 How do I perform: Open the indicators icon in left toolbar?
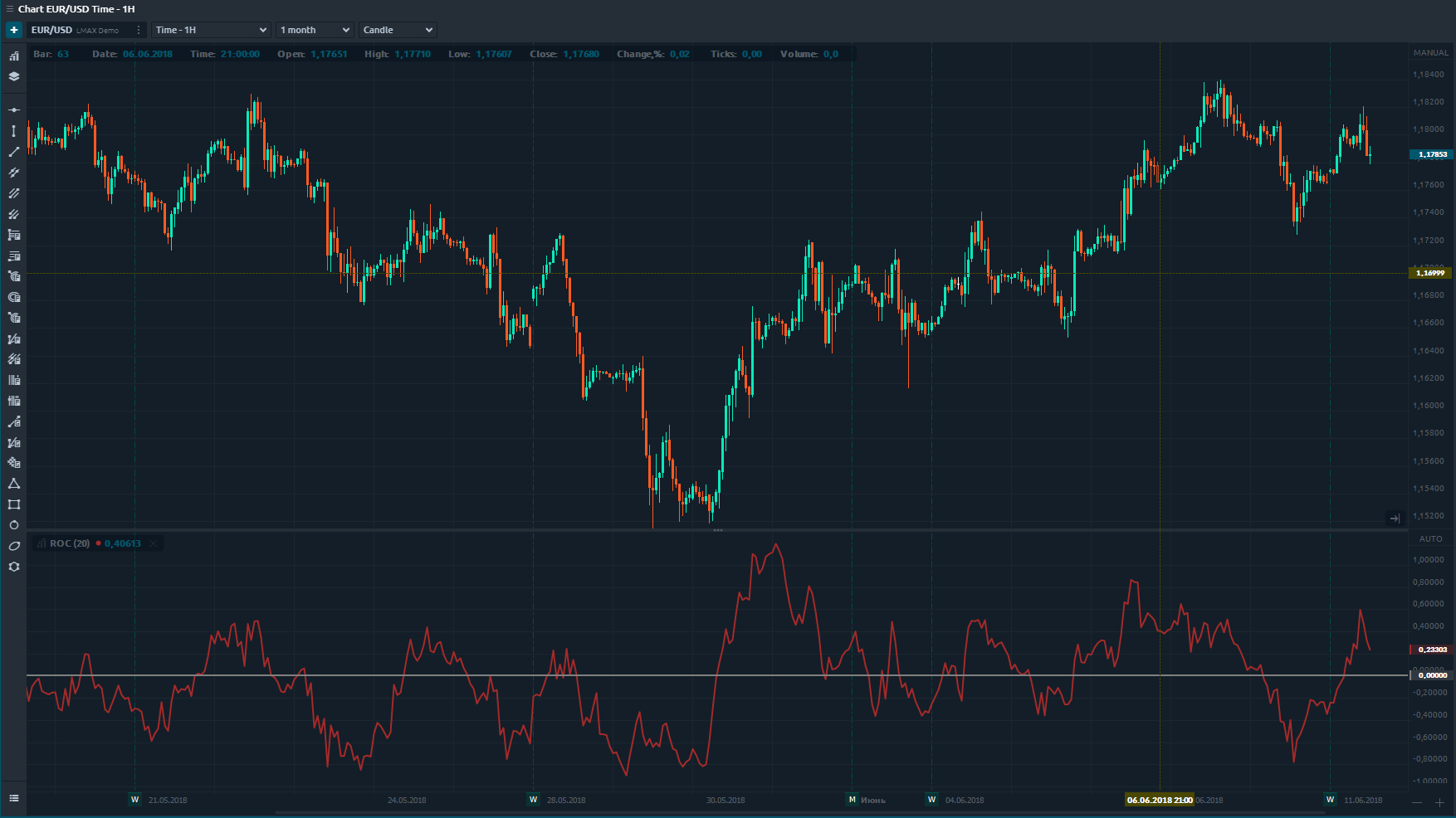click(x=14, y=56)
